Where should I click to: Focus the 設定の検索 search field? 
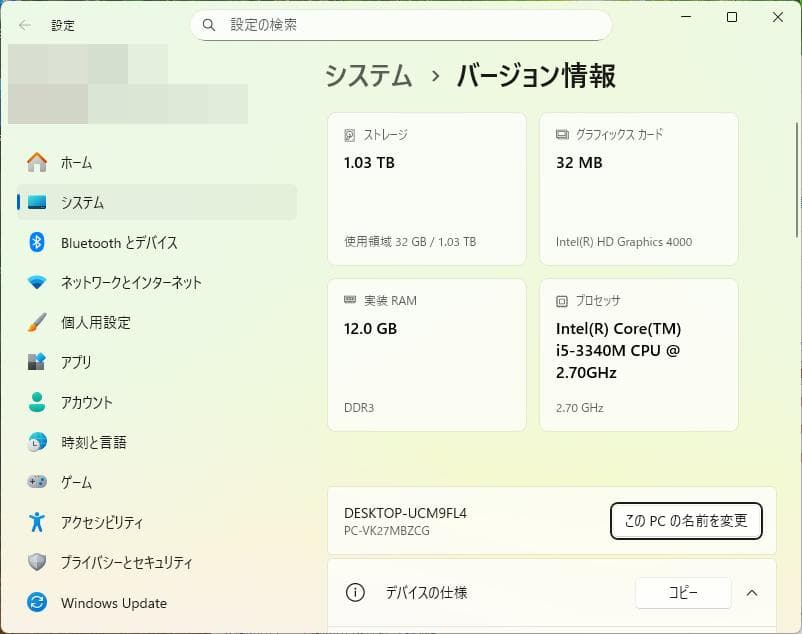(400, 25)
